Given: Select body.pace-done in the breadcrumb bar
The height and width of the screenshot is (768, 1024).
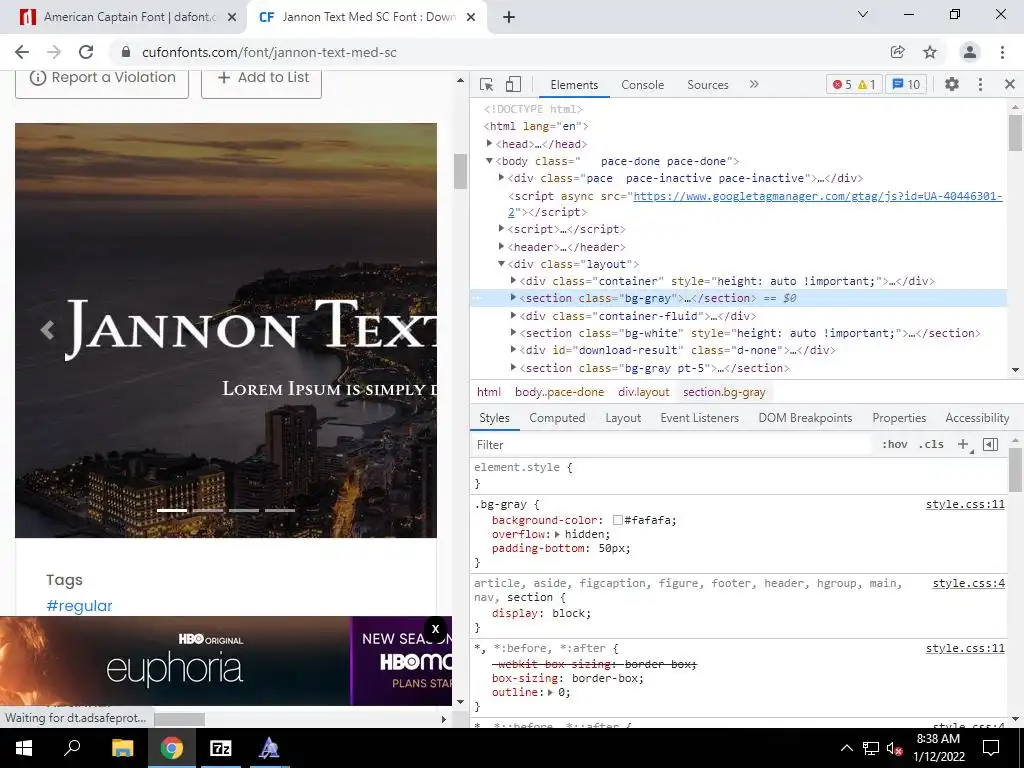Looking at the screenshot, I should pos(560,392).
